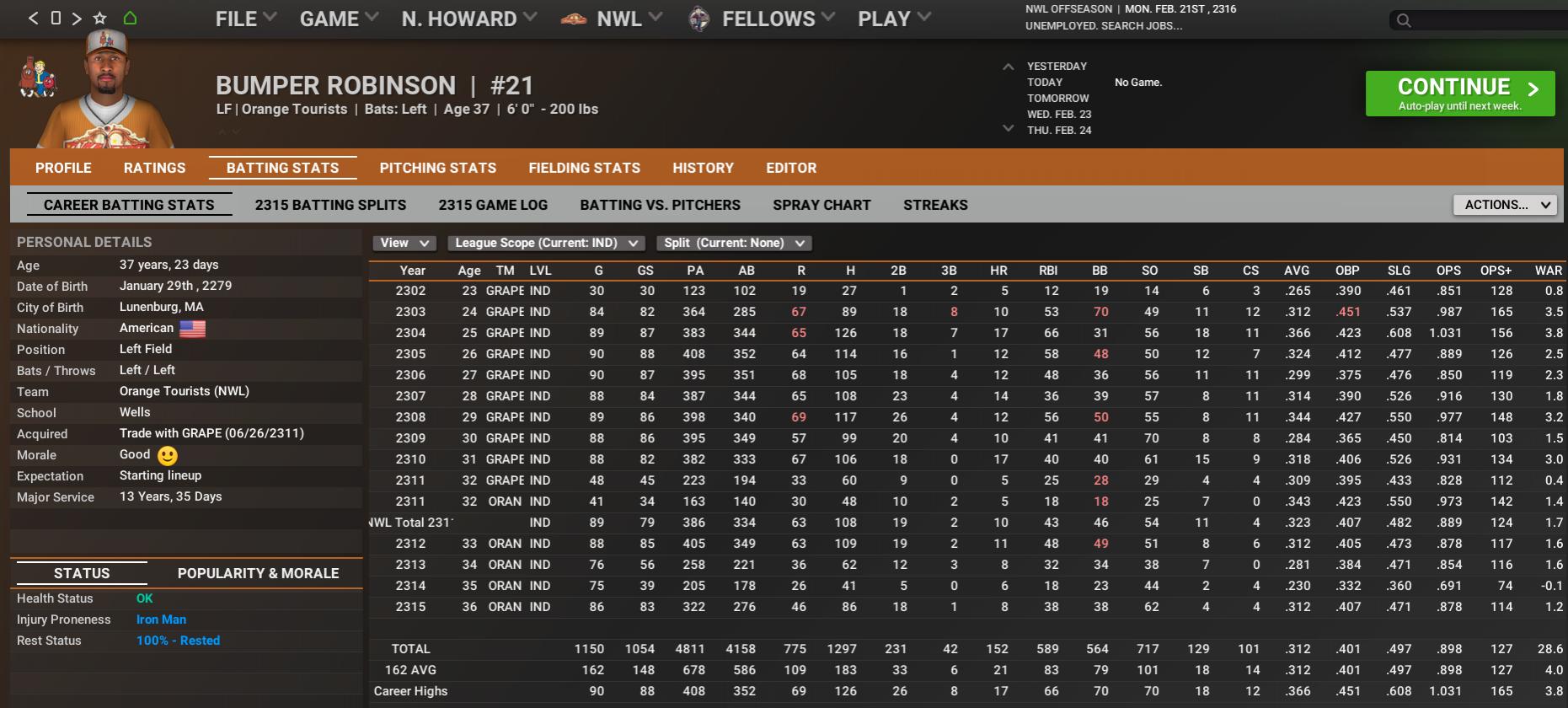Viewport: 1568px width, 708px height.
Task: Open the 2315 GAME LOG subtab
Action: (x=493, y=205)
